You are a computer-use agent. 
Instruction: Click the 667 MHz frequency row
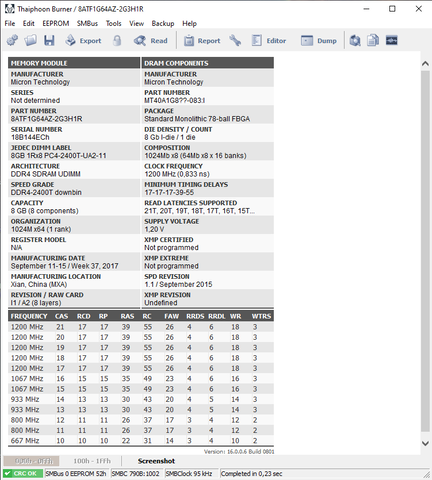(x=141, y=441)
